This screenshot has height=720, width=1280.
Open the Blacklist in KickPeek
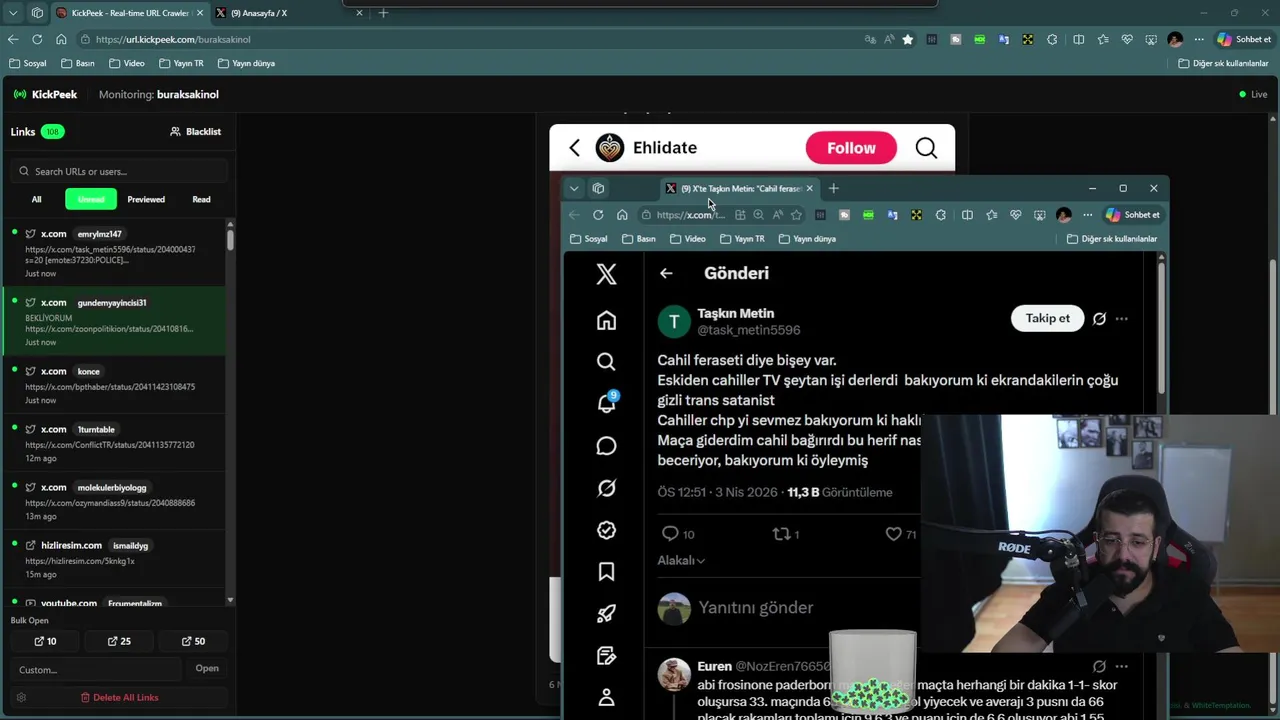tap(195, 131)
